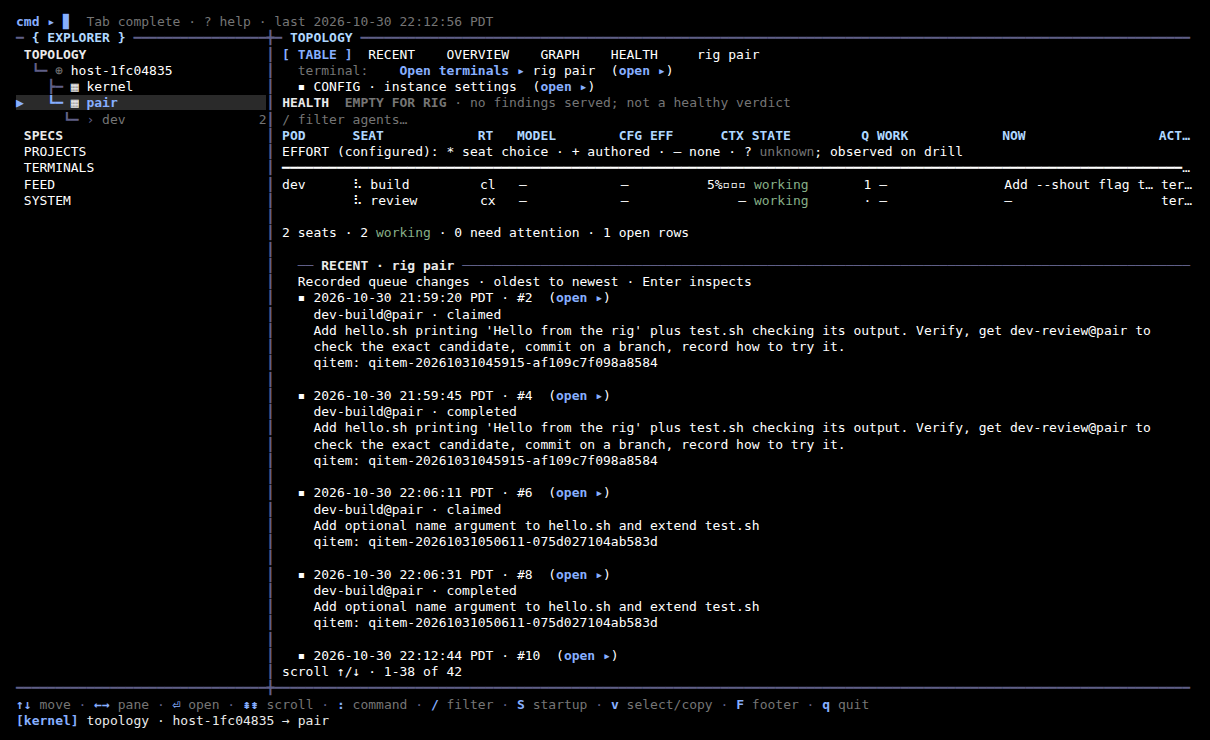Viewport: 1210px width, 740px height.
Task: Open the #6 recent entry link
Action: pos(579,493)
